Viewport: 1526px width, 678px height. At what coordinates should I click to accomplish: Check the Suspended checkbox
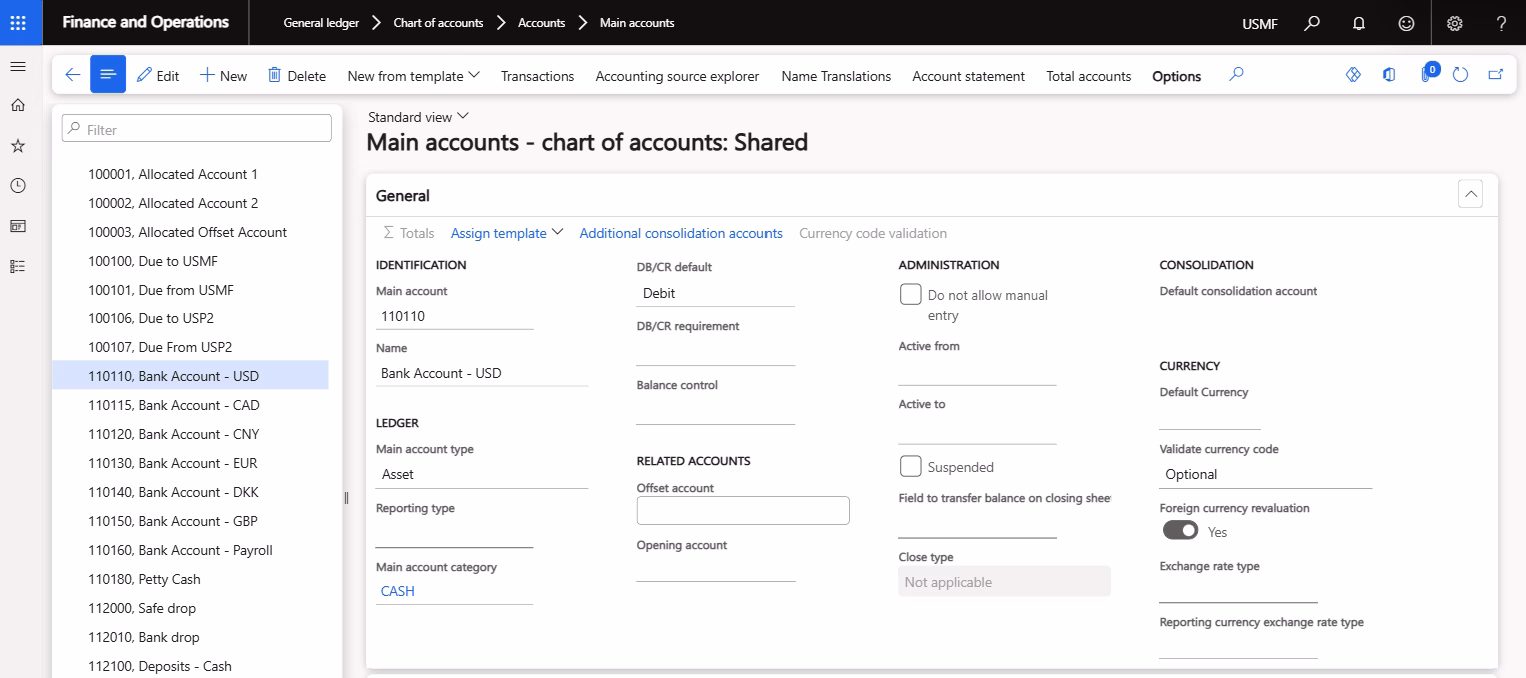tap(910, 466)
